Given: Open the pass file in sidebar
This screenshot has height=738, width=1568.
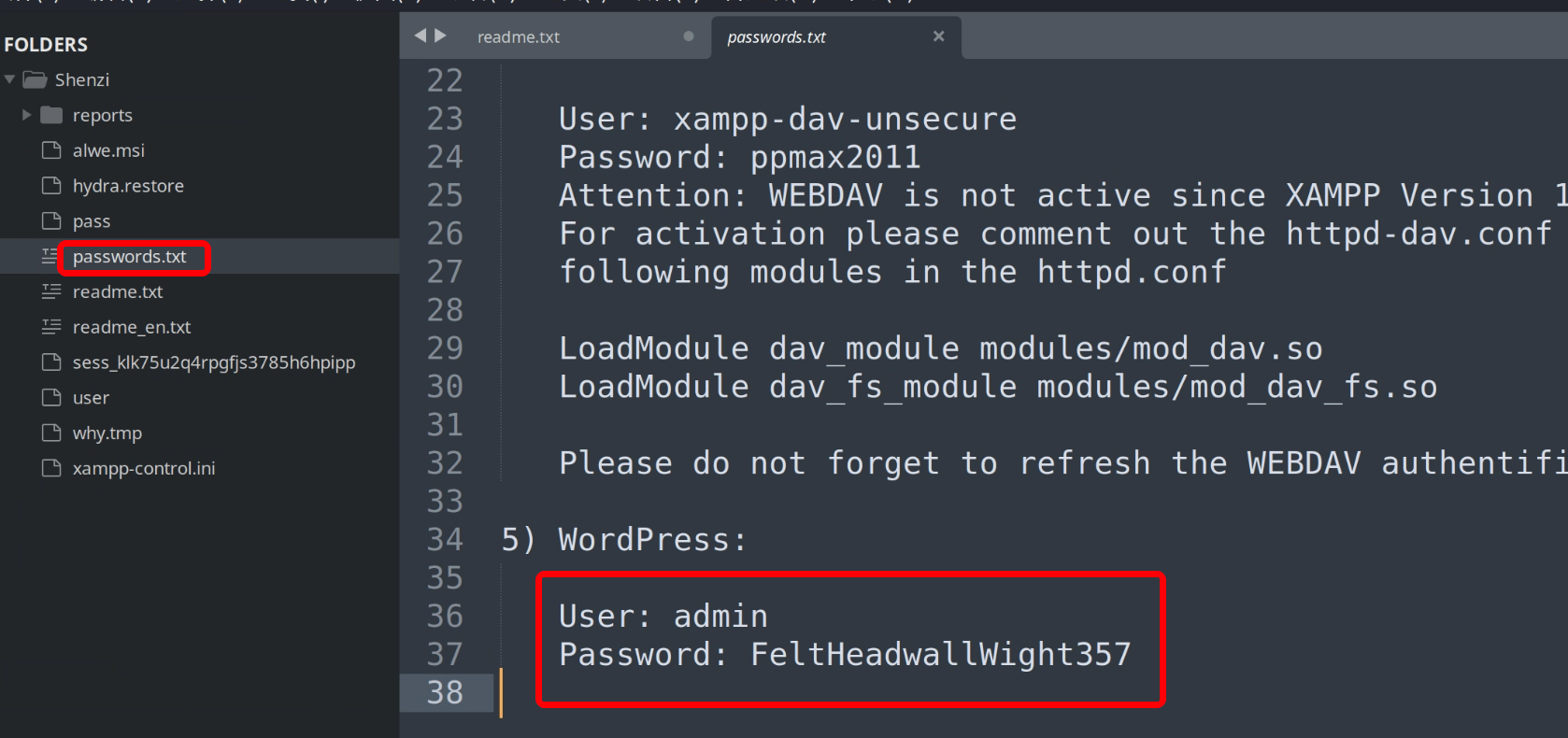Looking at the screenshot, I should [x=92, y=221].
